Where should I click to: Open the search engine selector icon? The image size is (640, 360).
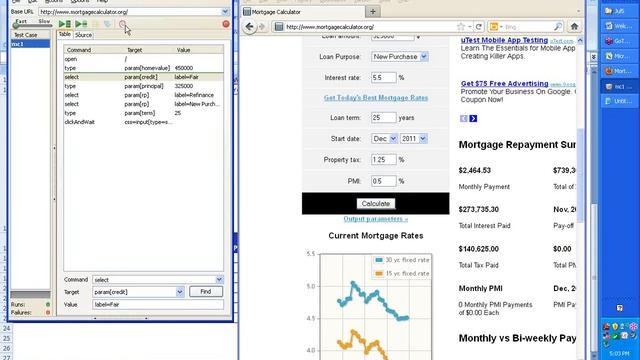pos(495,27)
